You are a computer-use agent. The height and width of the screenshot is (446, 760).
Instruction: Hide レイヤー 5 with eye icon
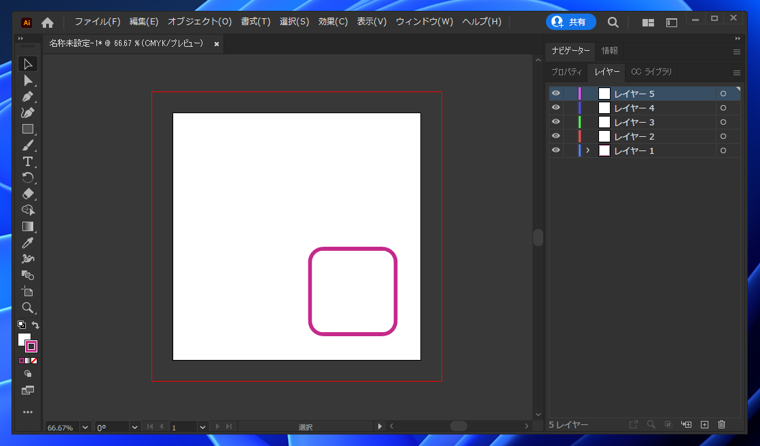(x=556, y=94)
